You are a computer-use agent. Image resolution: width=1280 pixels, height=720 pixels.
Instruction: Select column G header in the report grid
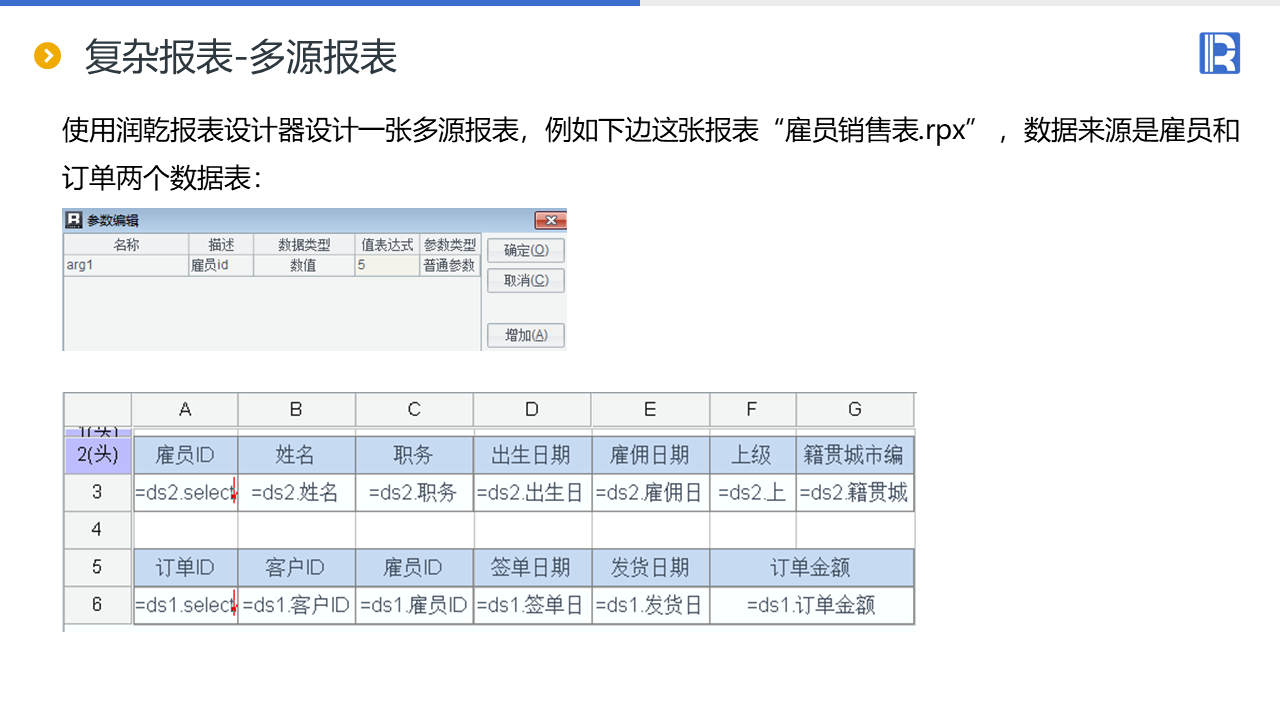pyautogui.click(x=855, y=409)
